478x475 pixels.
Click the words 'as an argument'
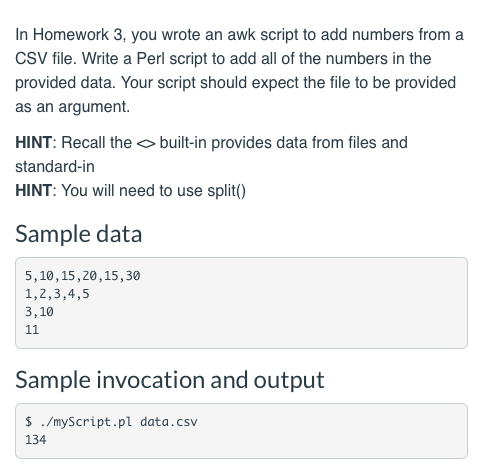coord(71,107)
